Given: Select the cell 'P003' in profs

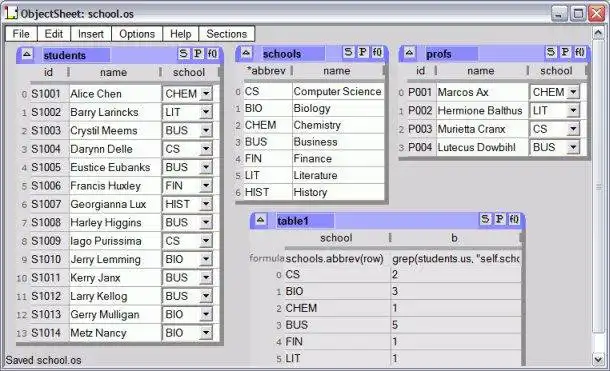Looking at the screenshot, I should [421, 129].
